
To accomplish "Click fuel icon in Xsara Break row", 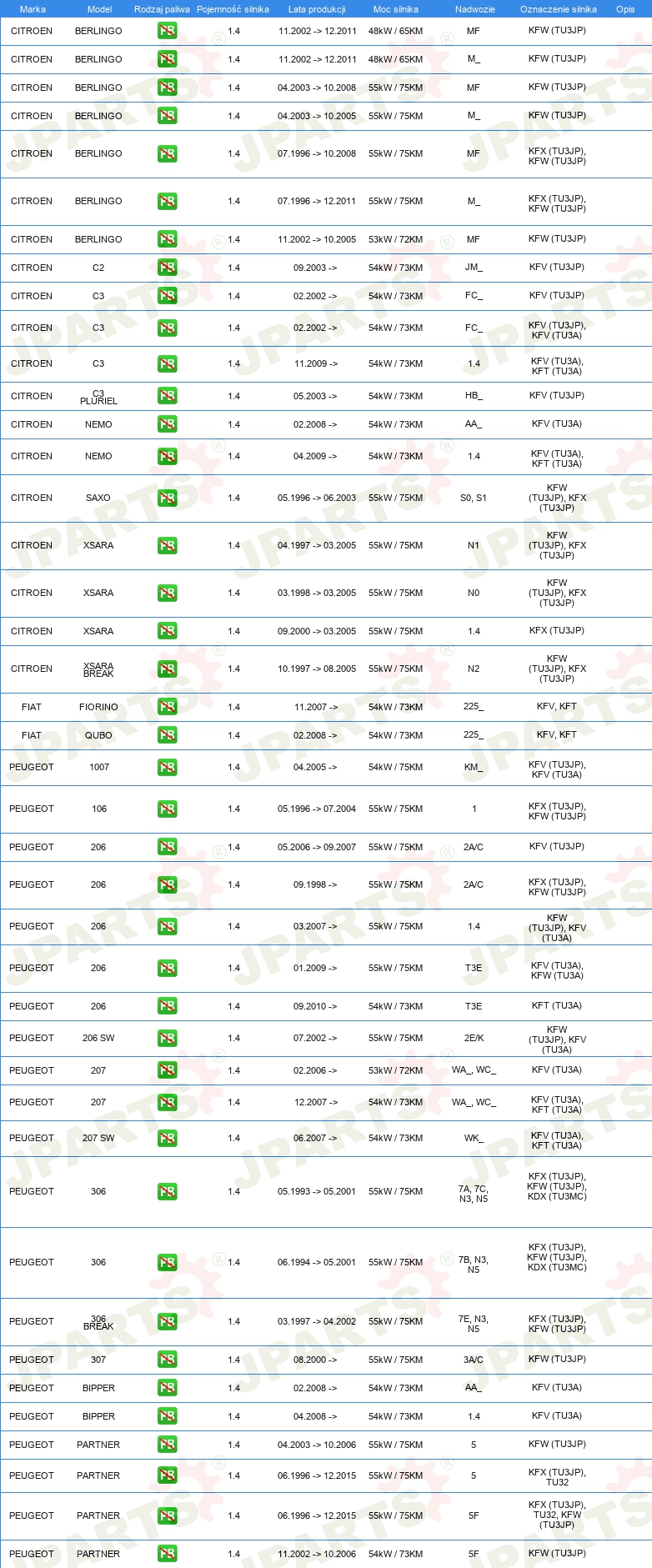I will (x=168, y=669).
